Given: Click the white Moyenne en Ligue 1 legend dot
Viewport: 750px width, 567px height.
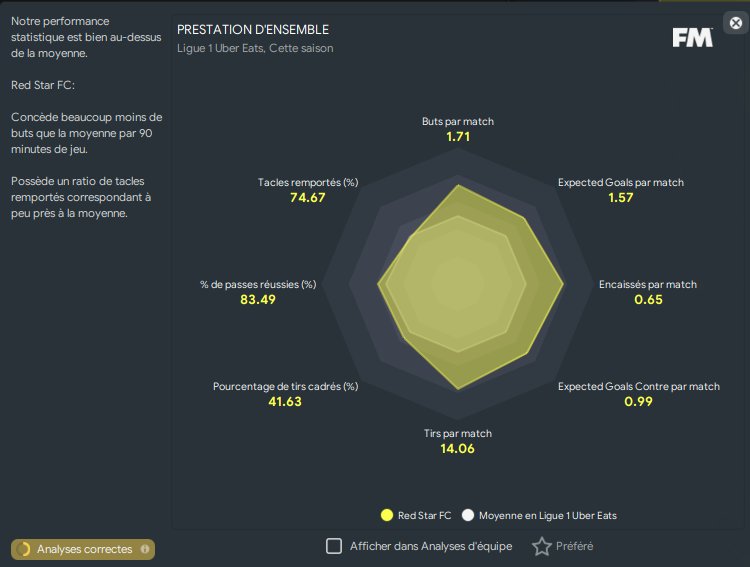Looking at the screenshot, I should point(467,516).
